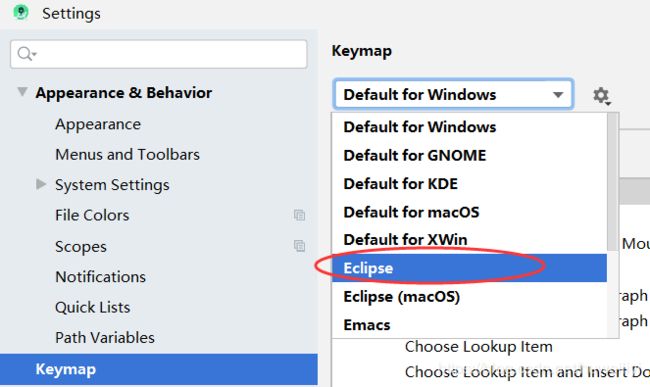This screenshot has height=387, width=650.
Task: Open the Default for Windows keymap combo box
Action: [x=453, y=94]
